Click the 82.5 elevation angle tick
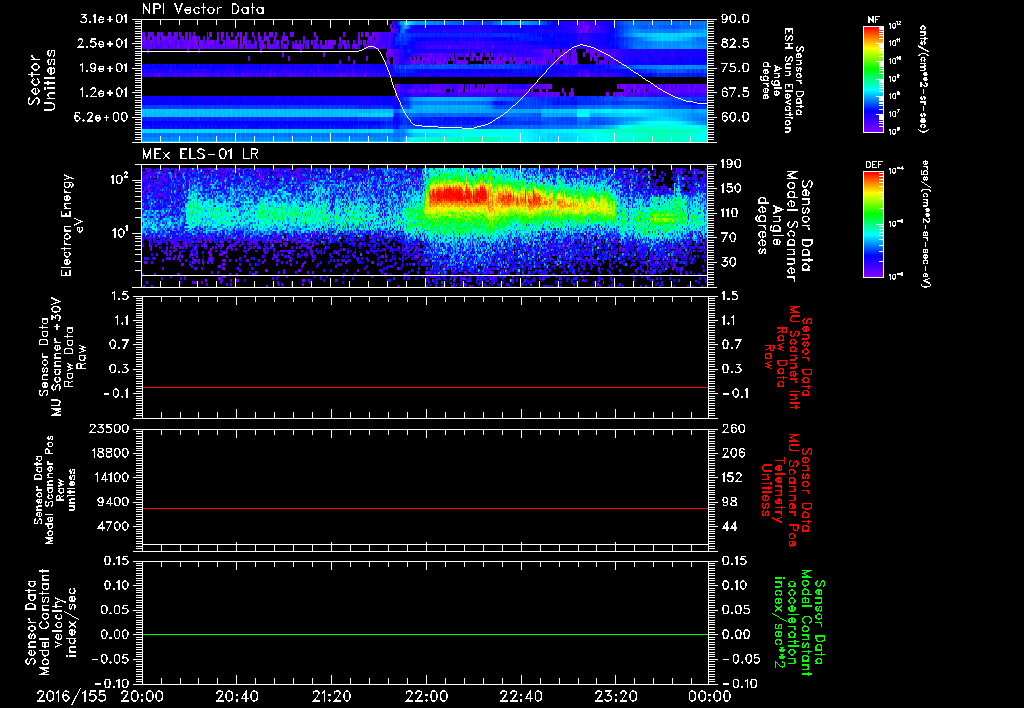The width and height of the screenshot is (1024, 708). [x=735, y=44]
